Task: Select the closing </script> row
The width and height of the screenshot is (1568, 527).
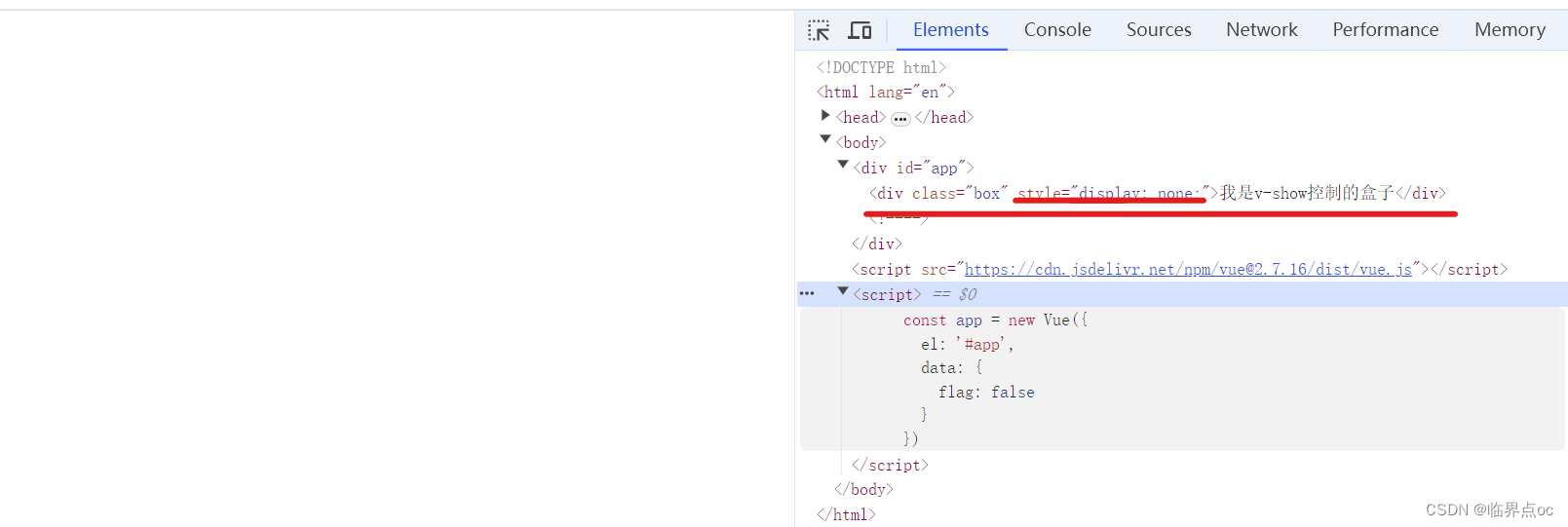Action: 890,465
